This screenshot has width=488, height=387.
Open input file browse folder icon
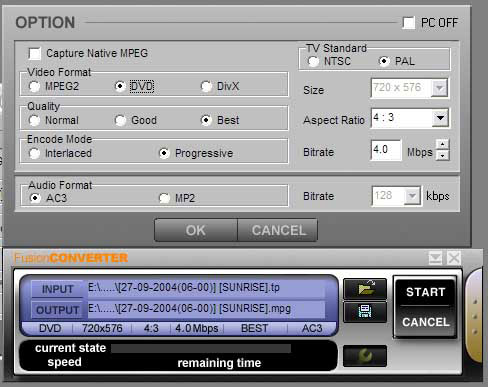(365, 289)
